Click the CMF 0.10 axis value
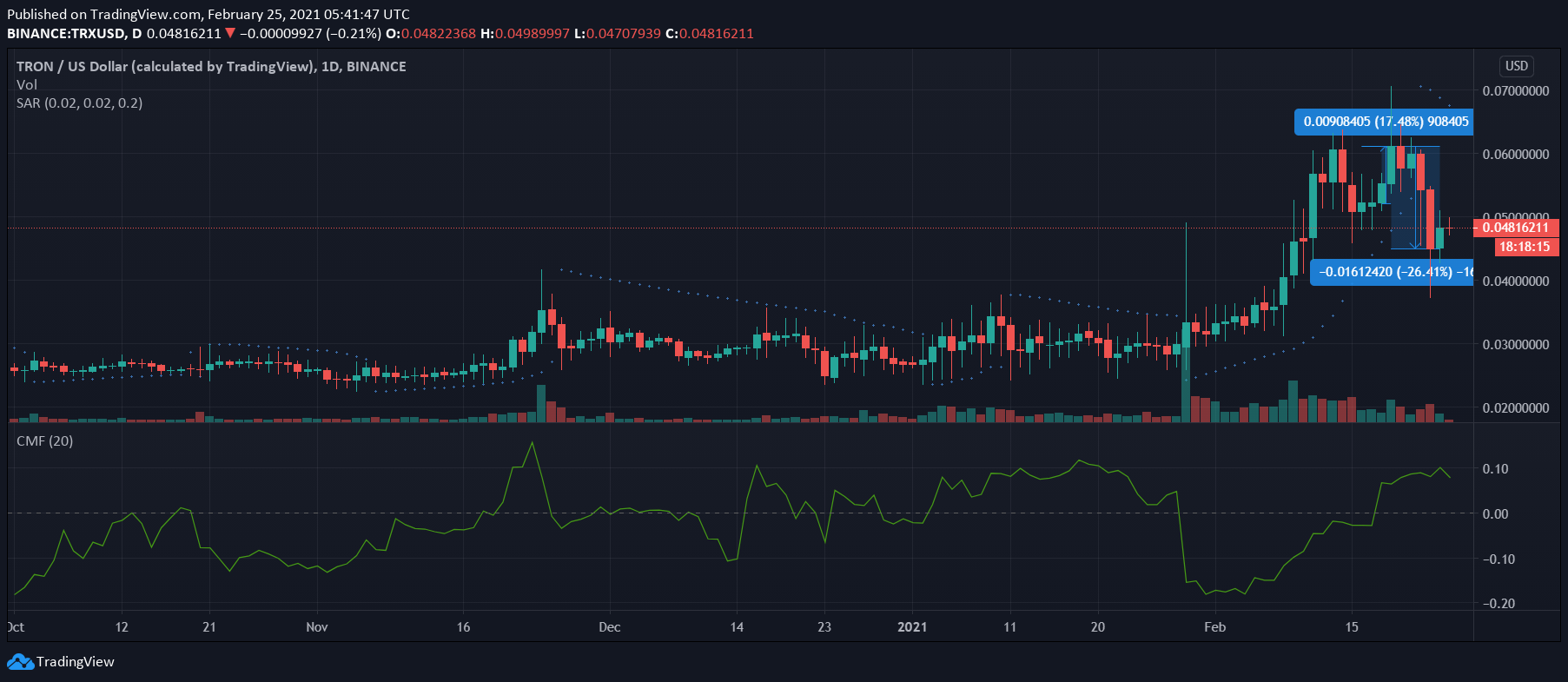The image size is (1568, 682). (x=1496, y=469)
